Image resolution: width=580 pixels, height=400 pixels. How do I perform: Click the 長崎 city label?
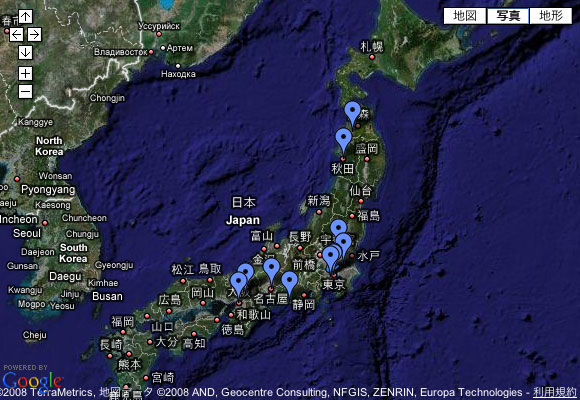pos(111,345)
